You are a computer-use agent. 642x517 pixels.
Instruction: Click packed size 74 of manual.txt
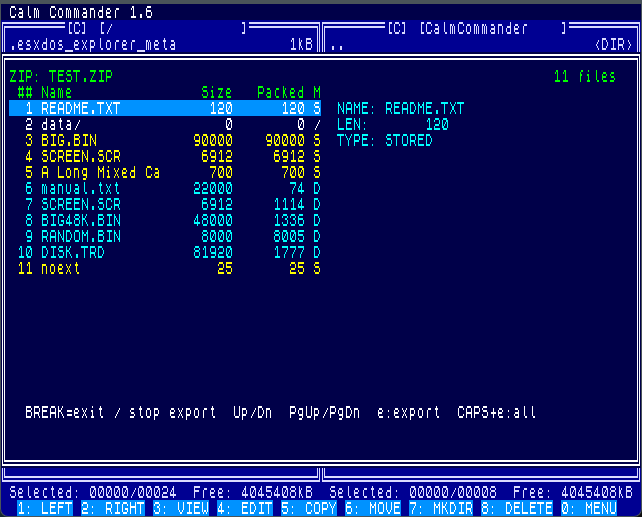(296, 188)
